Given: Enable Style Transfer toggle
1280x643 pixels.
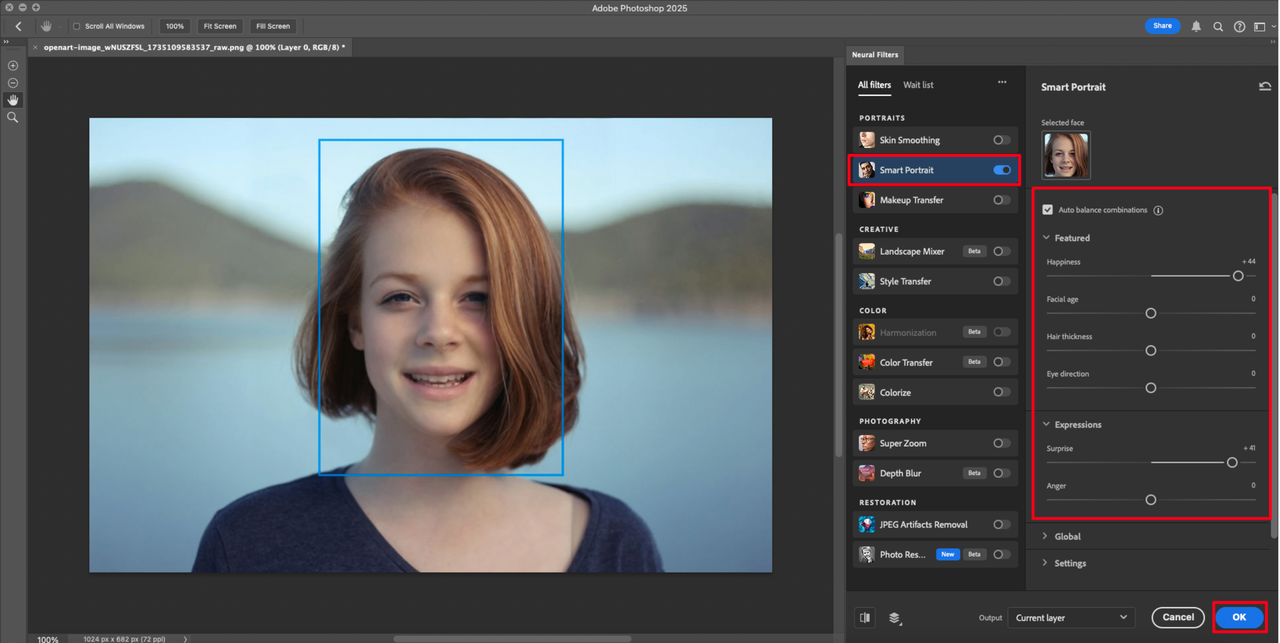Looking at the screenshot, I should click(x=1002, y=281).
